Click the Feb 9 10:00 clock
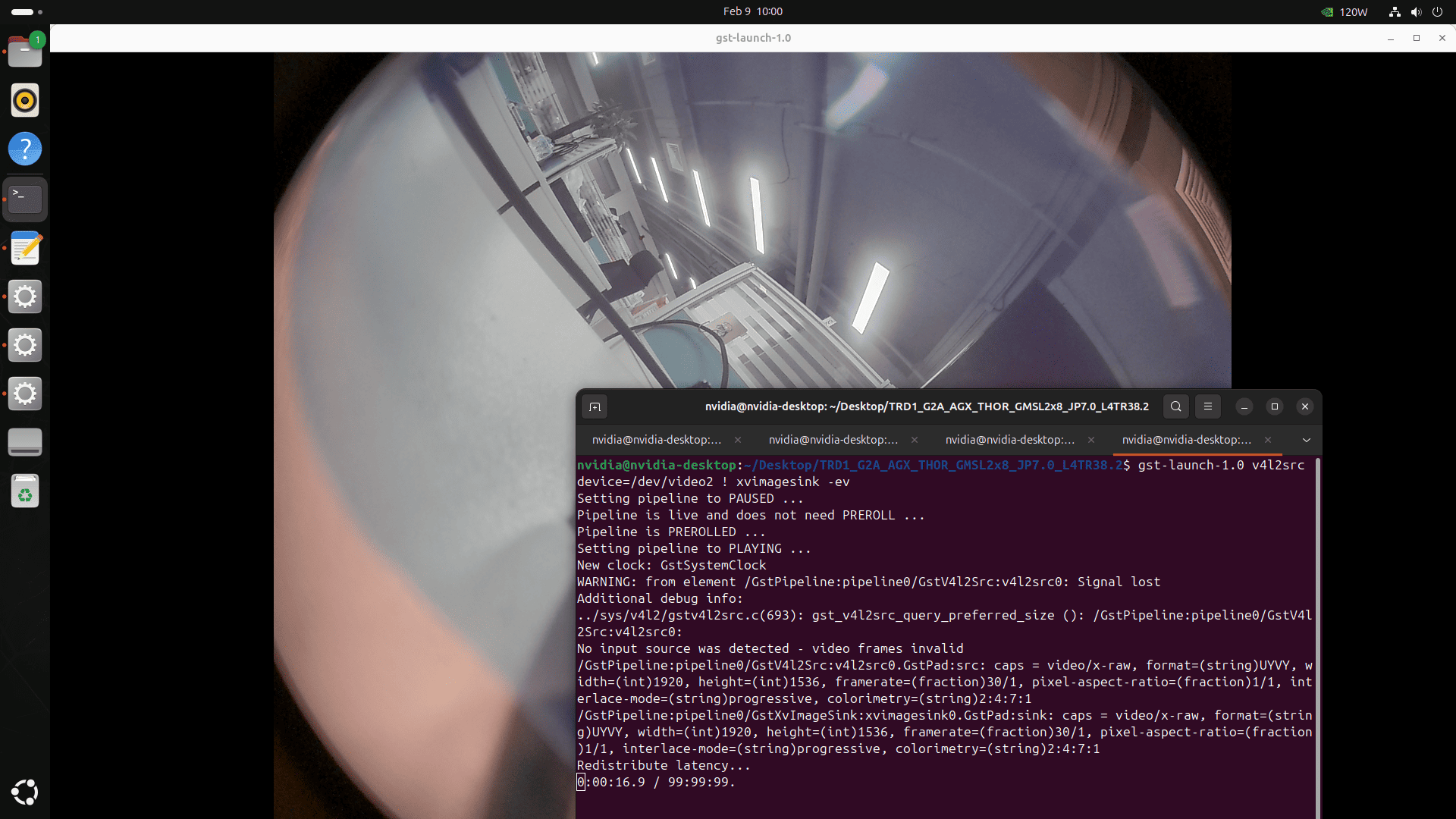This screenshot has width=1456, height=819. tap(752, 11)
